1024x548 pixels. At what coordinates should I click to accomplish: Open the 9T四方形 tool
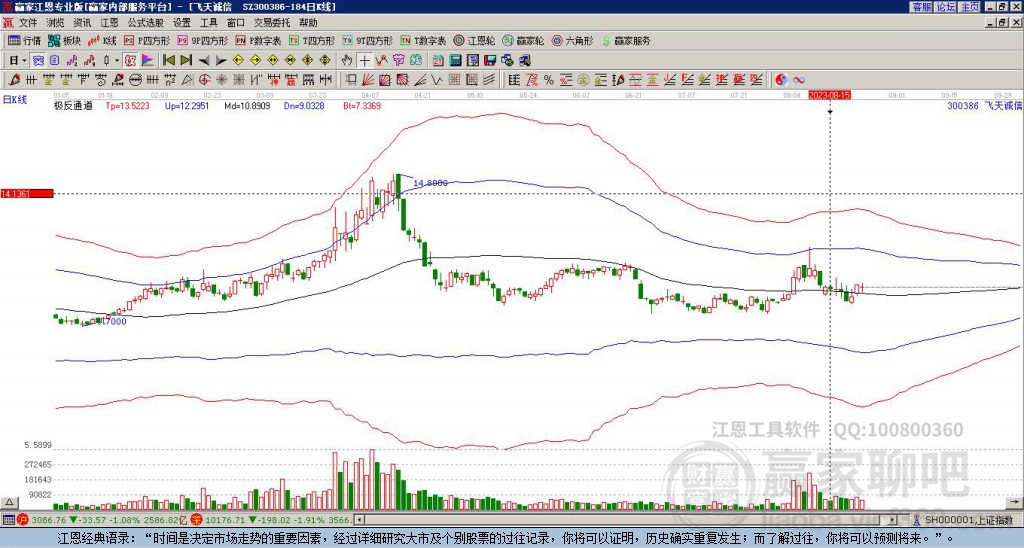pyautogui.click(x=368, y=40)
